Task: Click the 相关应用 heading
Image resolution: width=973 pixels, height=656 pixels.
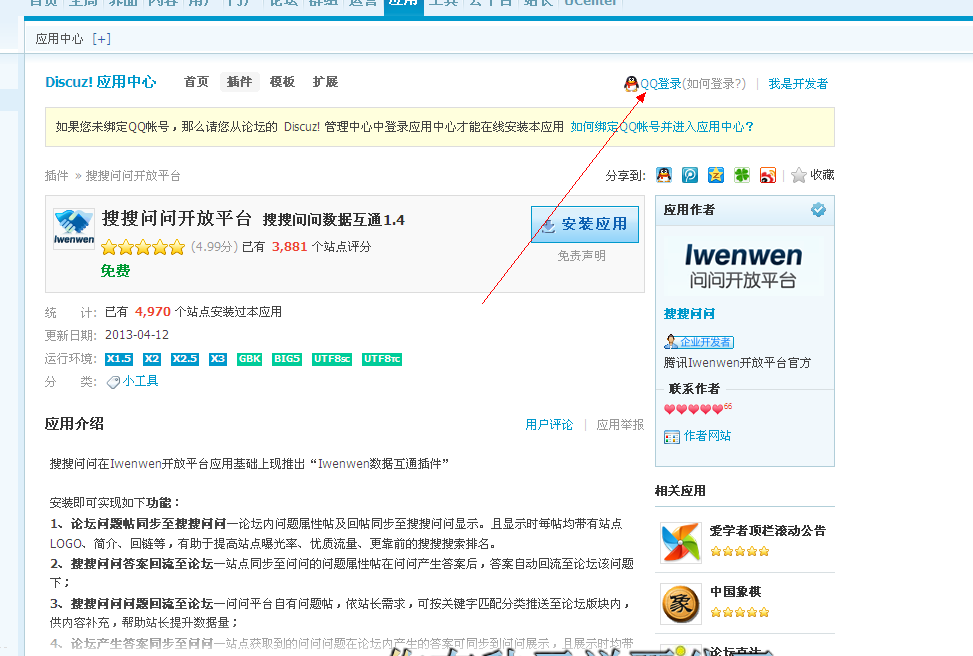Action: click(680, 491)
